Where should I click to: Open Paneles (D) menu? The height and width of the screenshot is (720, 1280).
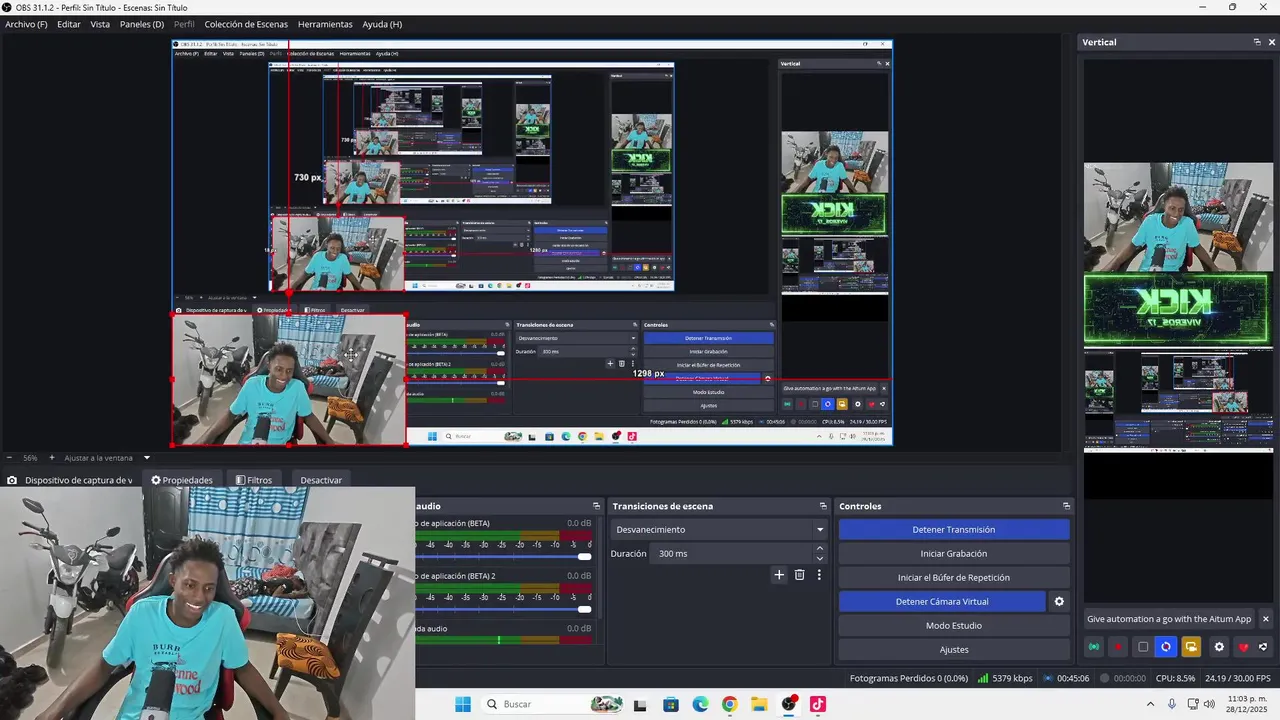[x=142, y=24]
